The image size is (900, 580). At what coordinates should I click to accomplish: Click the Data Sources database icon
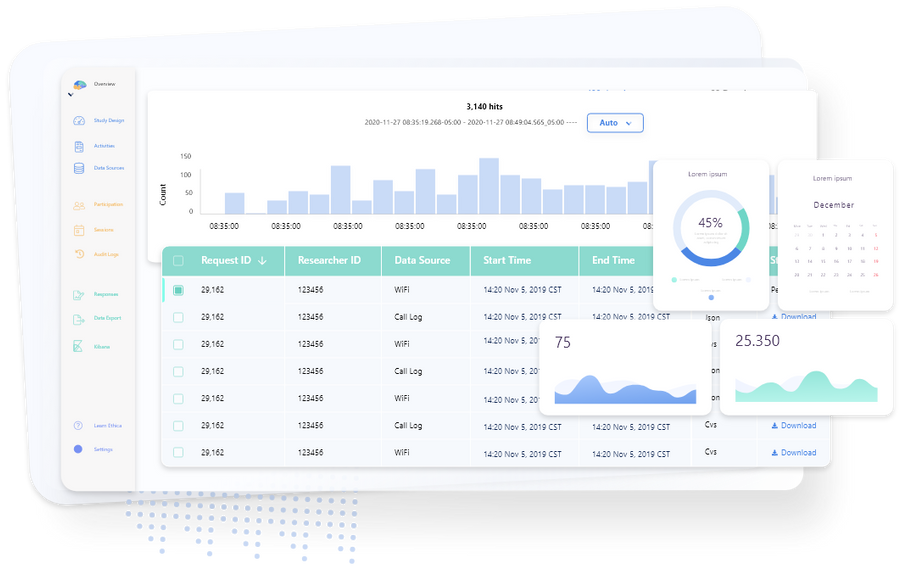click(77, 168)
